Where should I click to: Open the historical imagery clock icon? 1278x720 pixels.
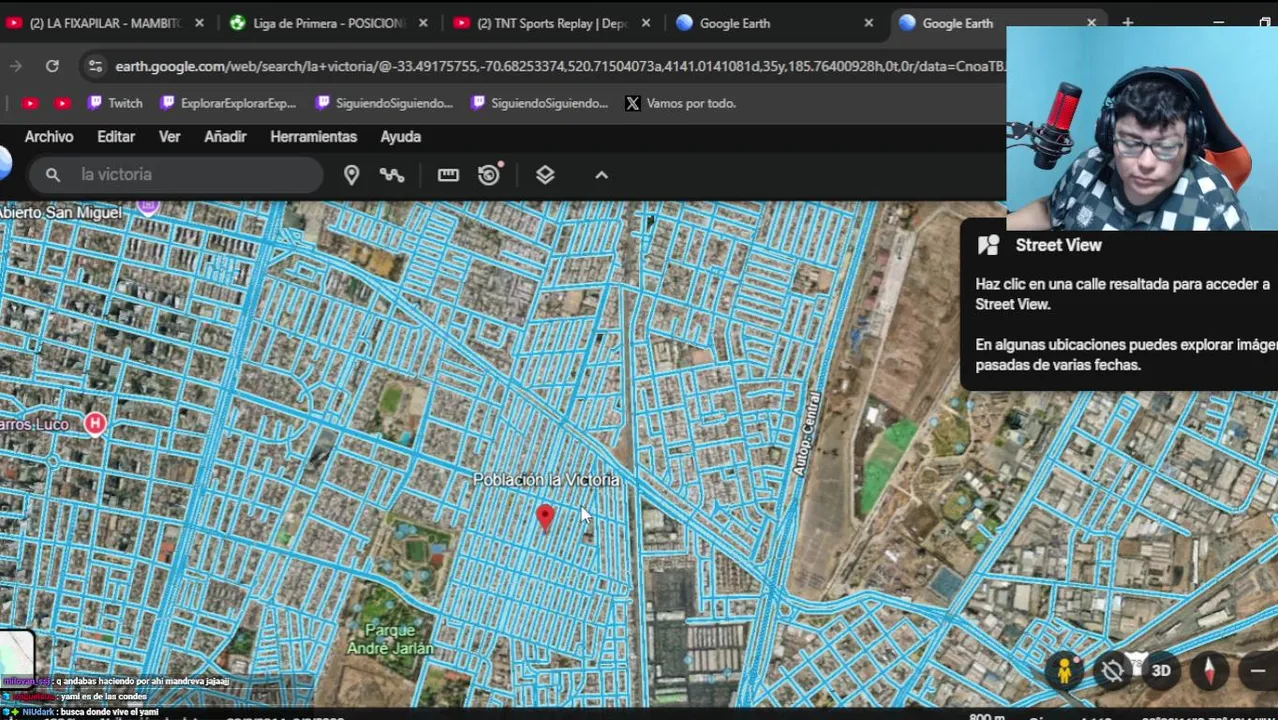click(489, 175)
